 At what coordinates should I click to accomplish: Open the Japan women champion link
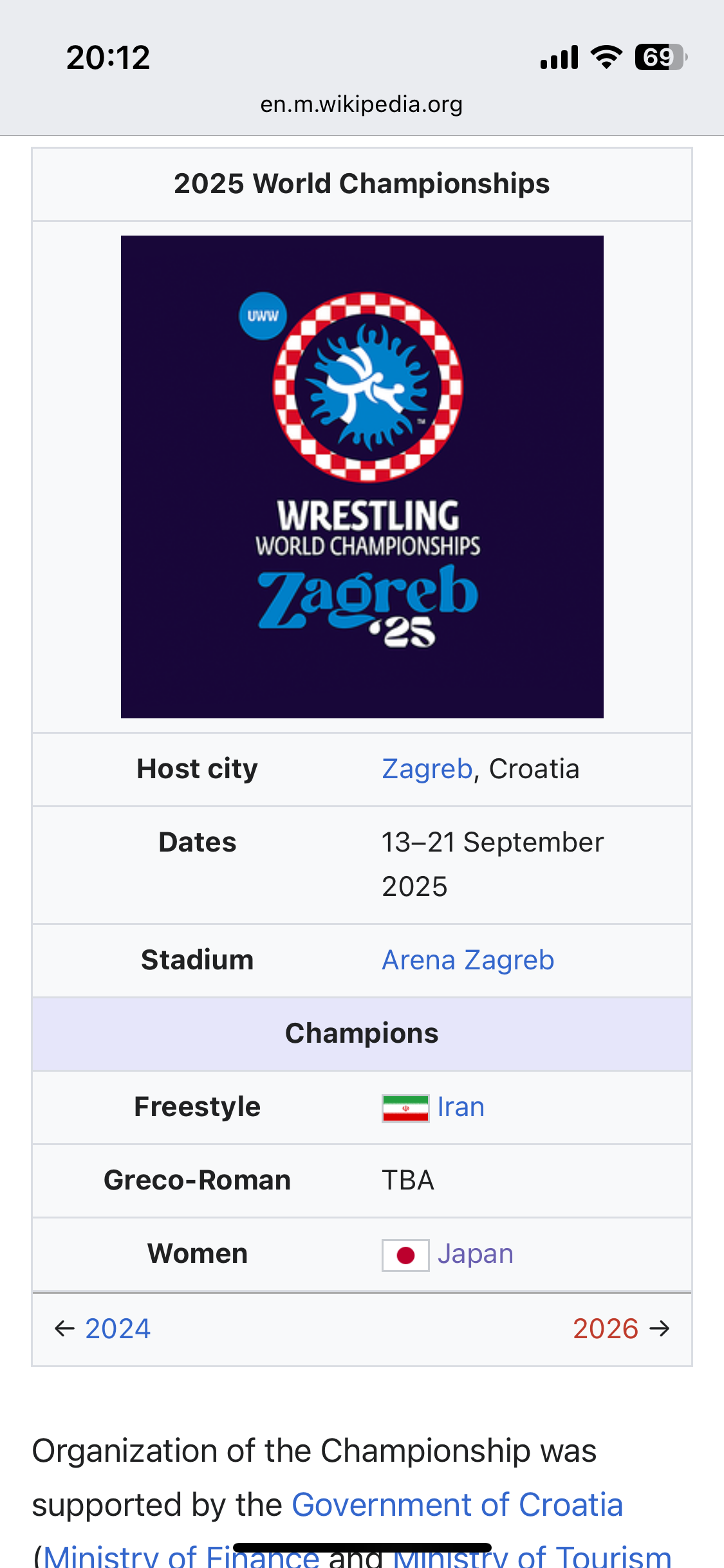pos(476,1254)
